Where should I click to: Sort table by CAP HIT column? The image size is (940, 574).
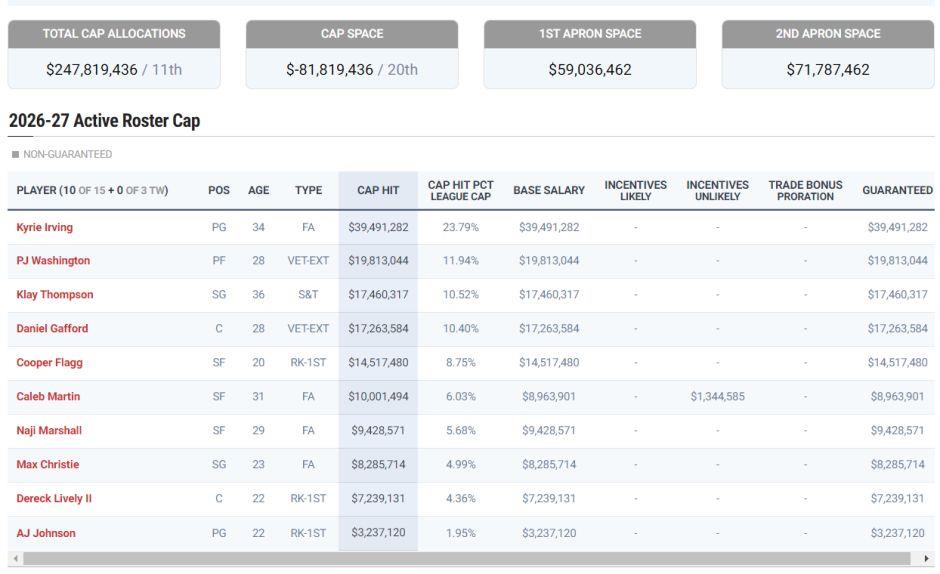point(378,190)
